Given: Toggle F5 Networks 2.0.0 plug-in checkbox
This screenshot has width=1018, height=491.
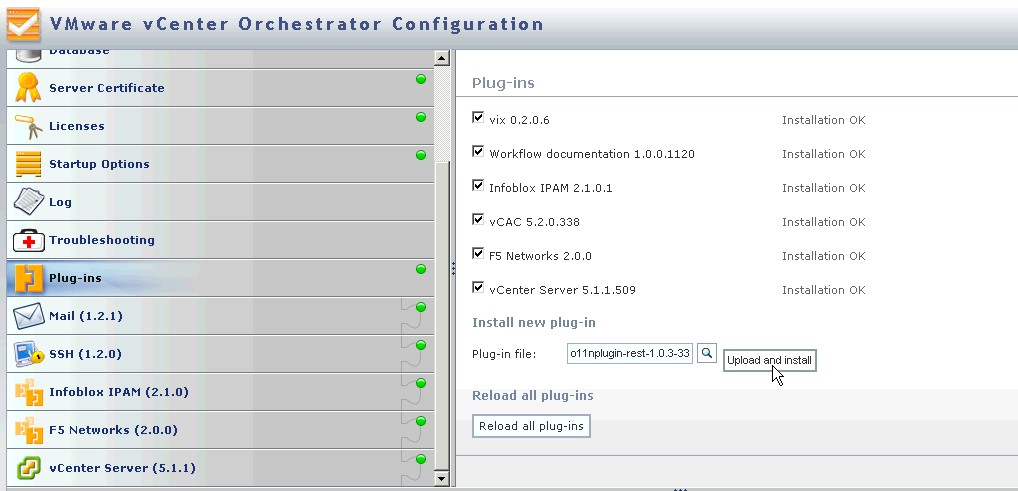Looking at the screenshot, I should coord(478,254).
